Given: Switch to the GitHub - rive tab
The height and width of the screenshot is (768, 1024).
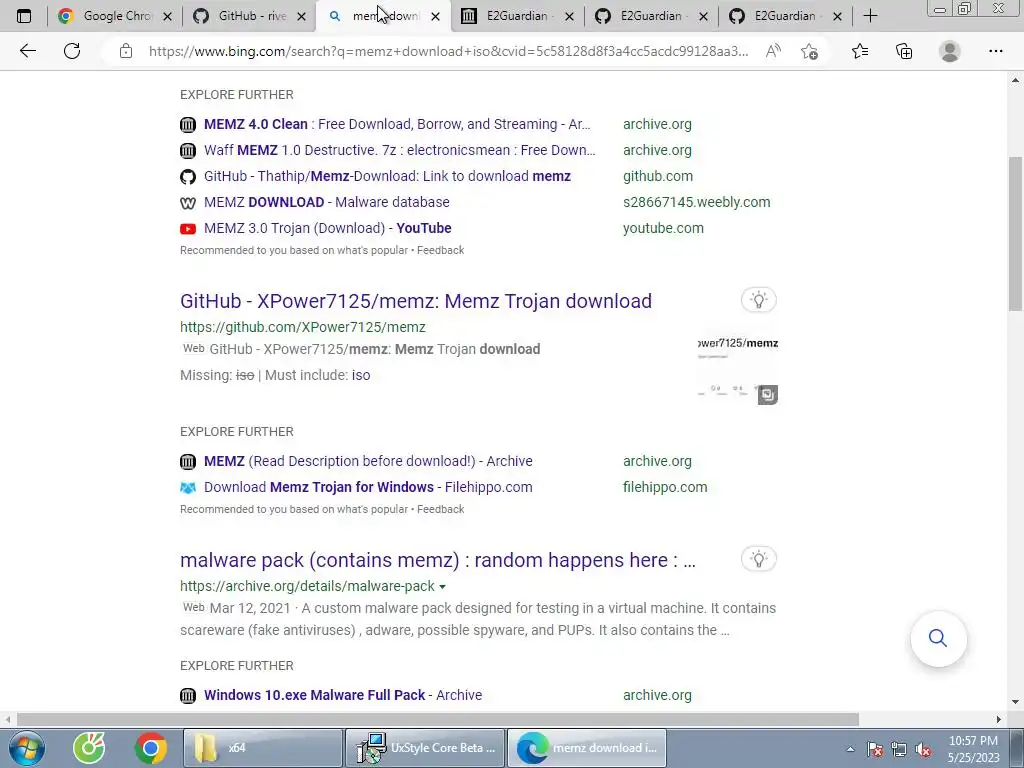Looking at the screenshot, I should 251,16.
